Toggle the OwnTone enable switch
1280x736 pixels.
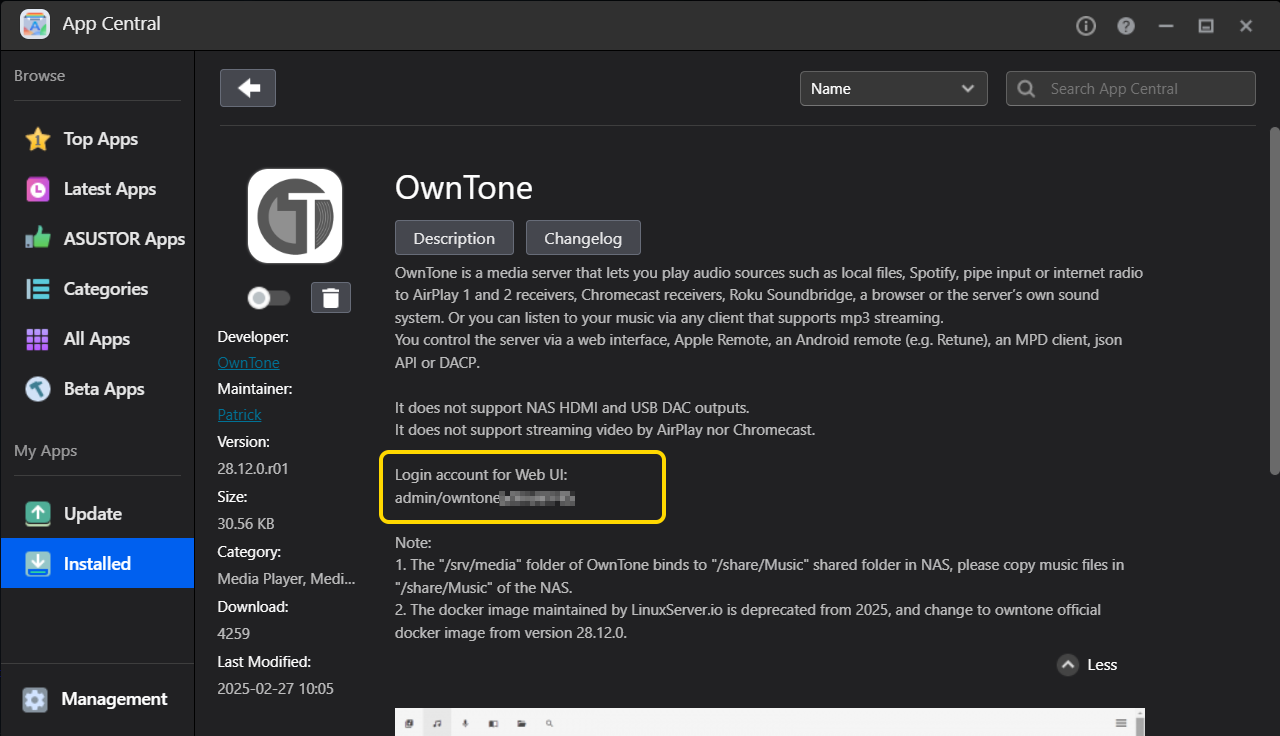269,297
